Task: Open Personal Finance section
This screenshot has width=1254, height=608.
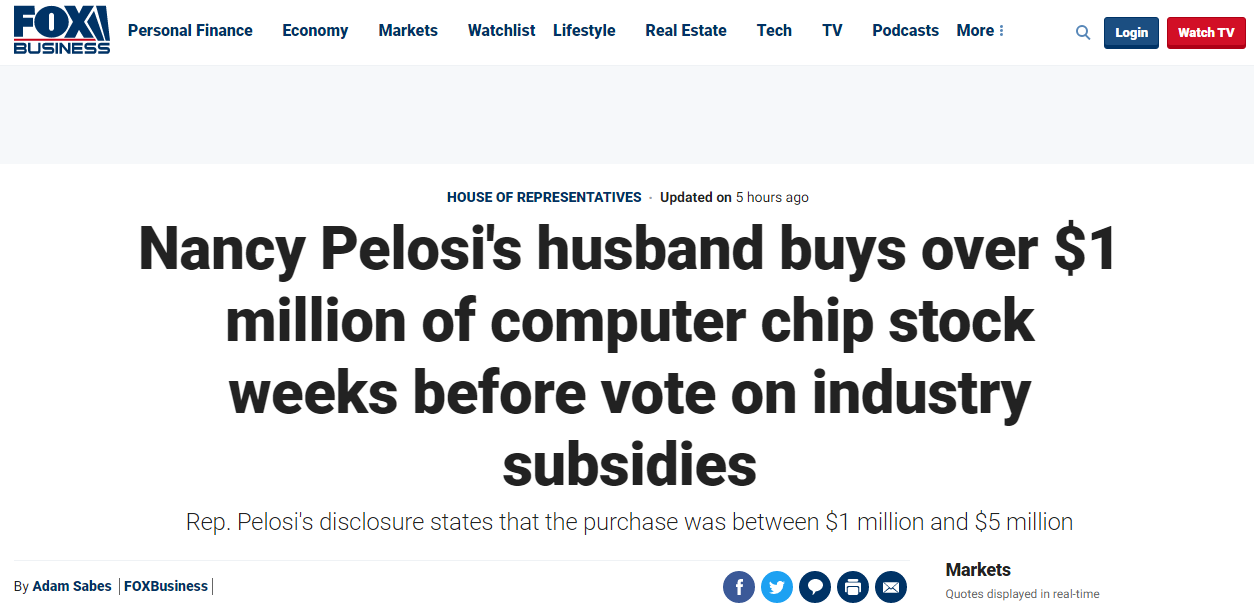Action: point(190,31)
